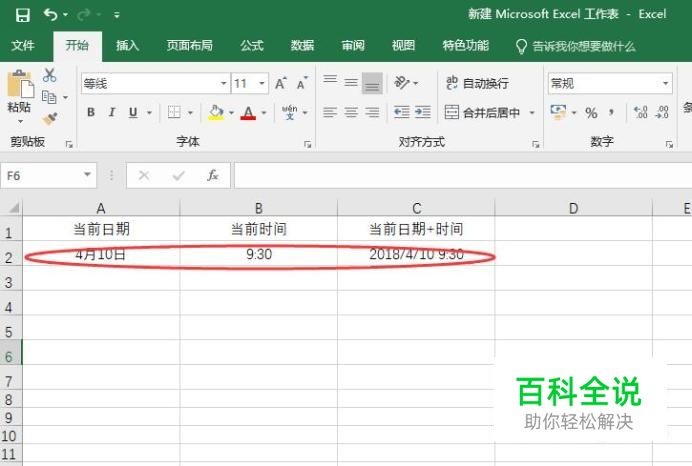Select Center horizontal alignment icon
692x466 pixels.
pos(351,113)
